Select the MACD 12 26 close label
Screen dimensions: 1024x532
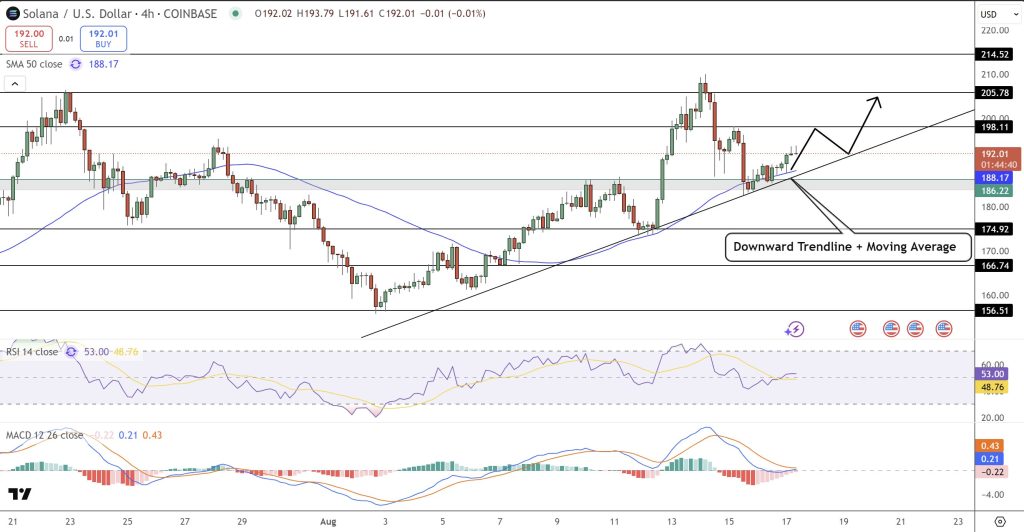pos(44,435)
